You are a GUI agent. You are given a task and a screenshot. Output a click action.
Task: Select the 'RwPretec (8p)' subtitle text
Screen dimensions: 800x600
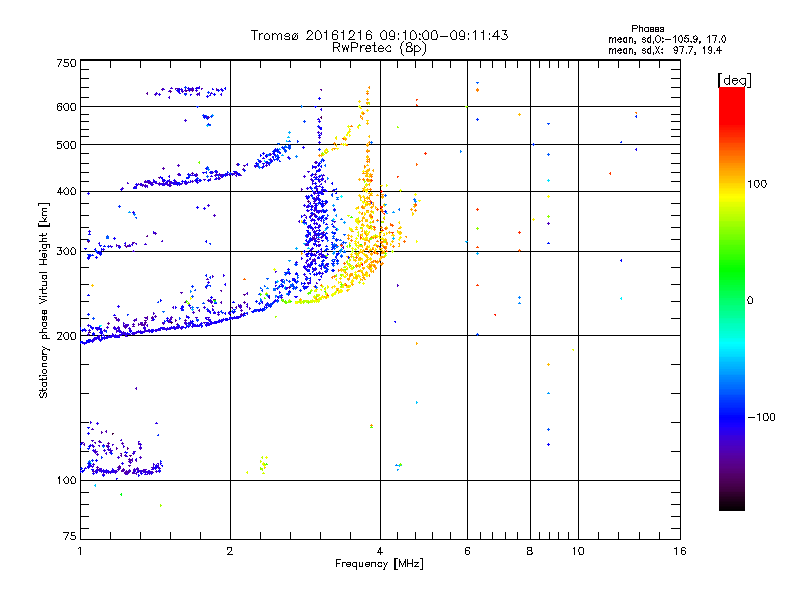[x=379, y=48]
